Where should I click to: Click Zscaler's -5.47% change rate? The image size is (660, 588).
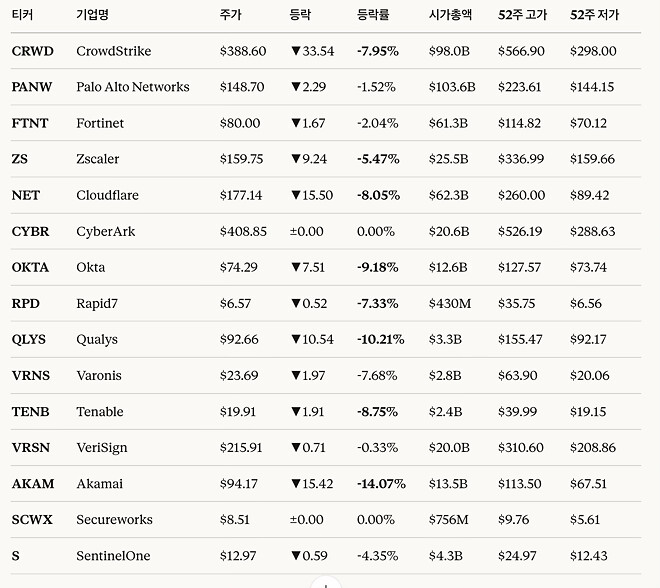click(377, 159)
